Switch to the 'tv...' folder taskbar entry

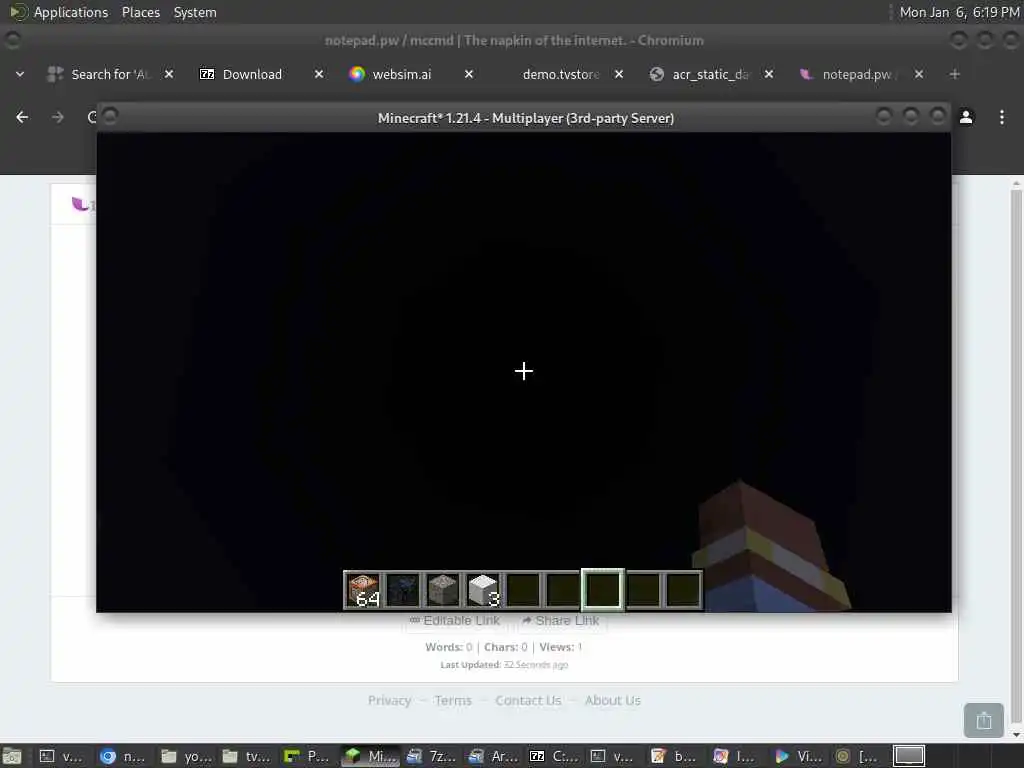(246, 756)
